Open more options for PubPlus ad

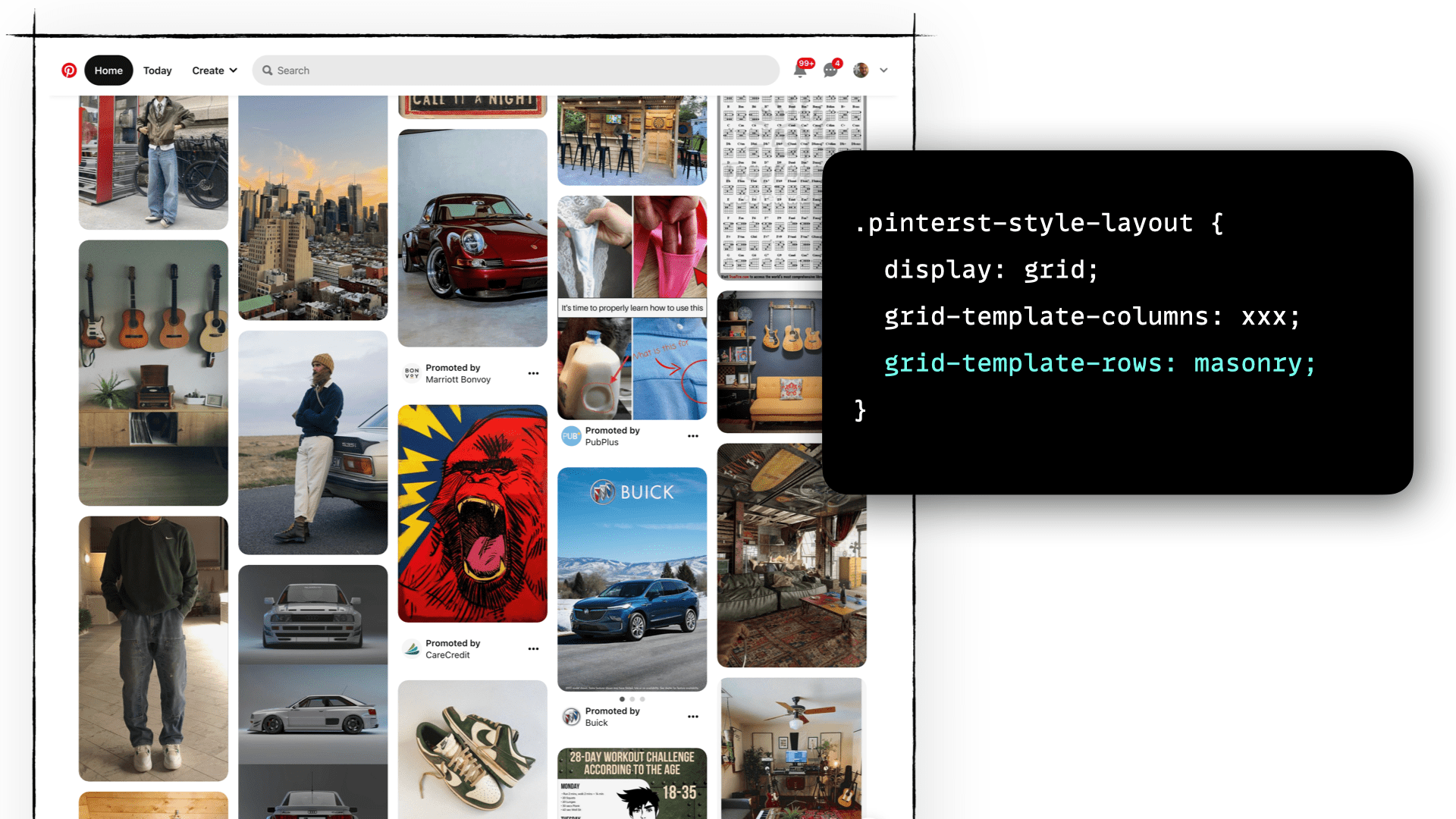tap(692, 436)
